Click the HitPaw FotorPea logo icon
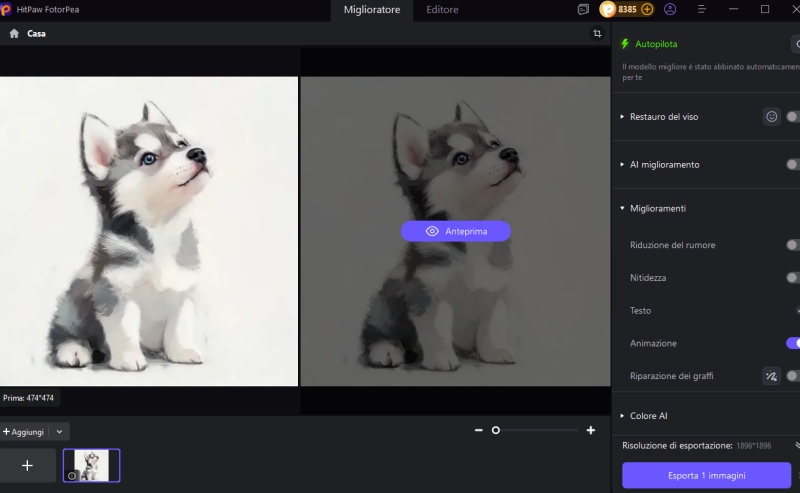Image resolution: width=800 pixels, height=493 pixels. [6, 9]
